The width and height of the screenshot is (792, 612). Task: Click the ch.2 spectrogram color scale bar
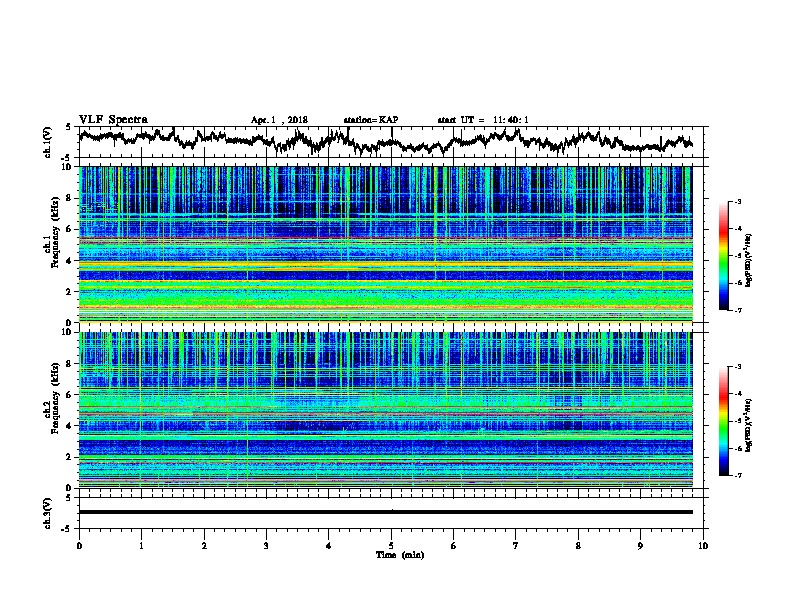(723, 421)
